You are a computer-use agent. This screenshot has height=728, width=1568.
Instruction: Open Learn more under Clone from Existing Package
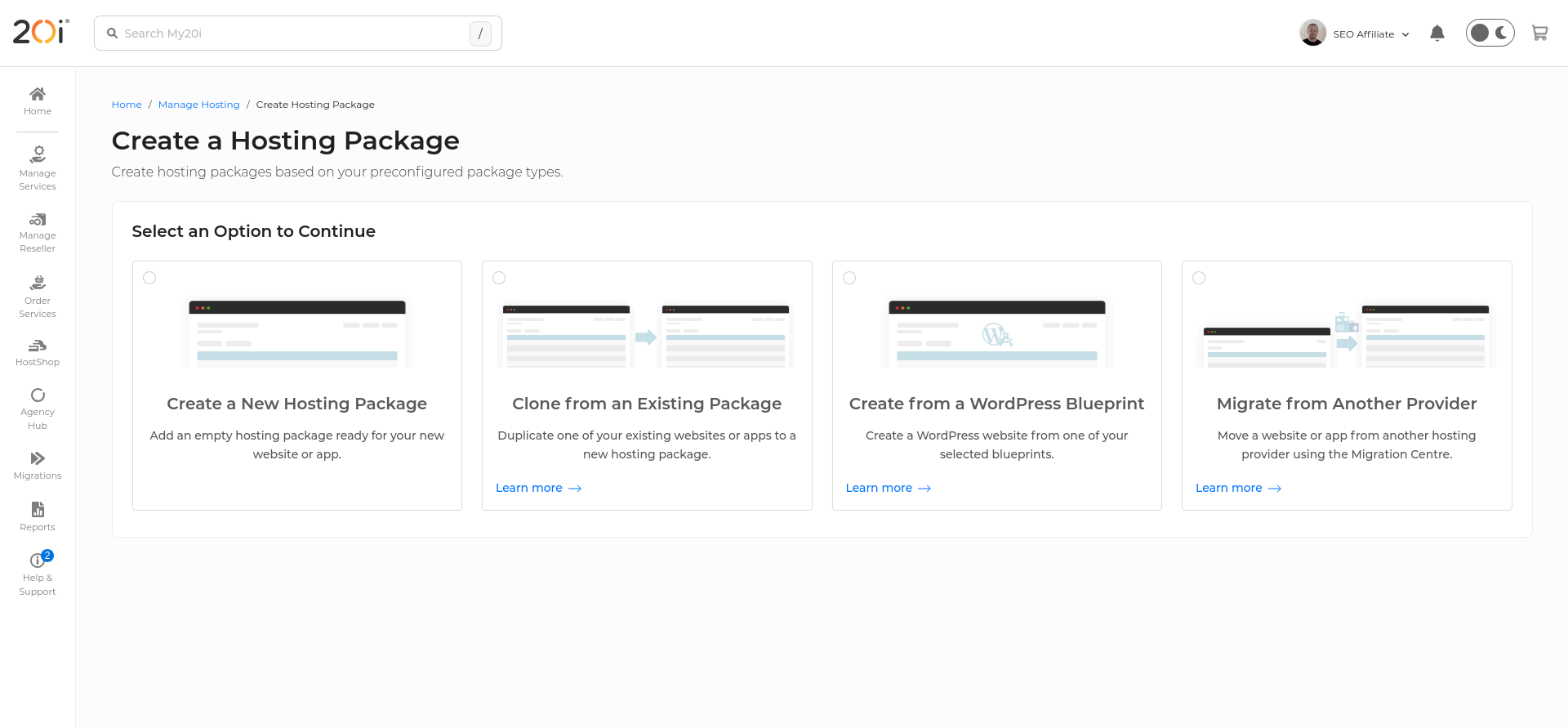[x=538, y=488]
